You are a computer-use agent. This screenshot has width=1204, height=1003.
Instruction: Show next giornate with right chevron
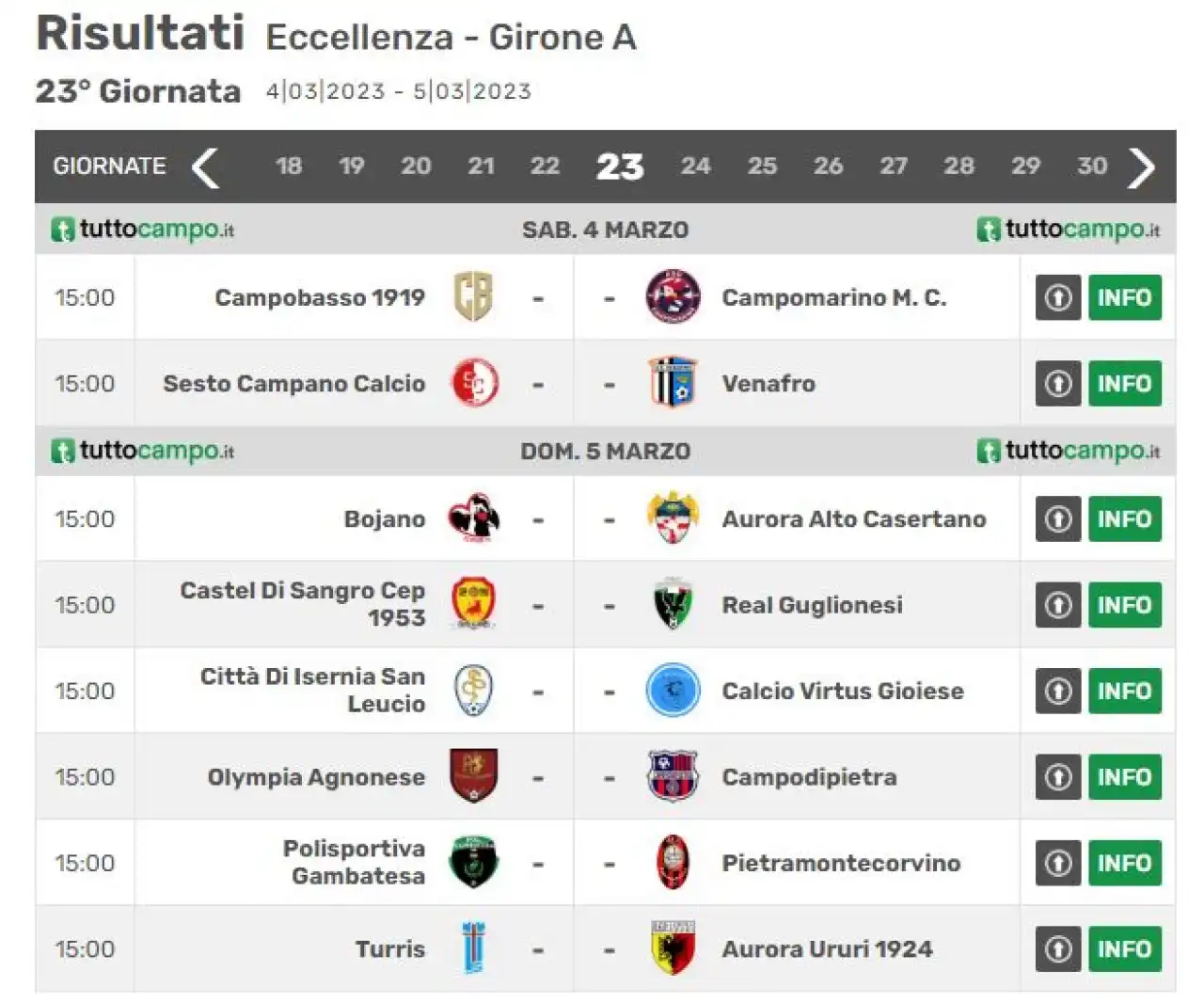tap(1141, 167)
